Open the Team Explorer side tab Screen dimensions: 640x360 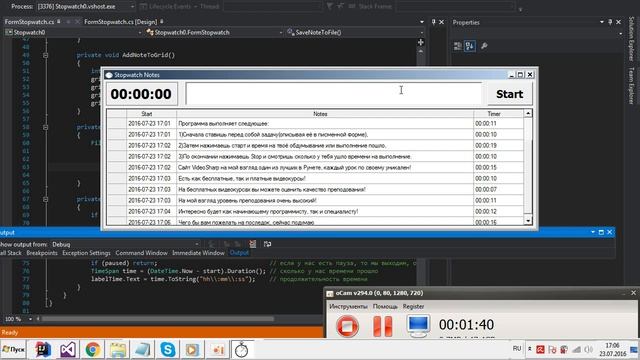[x=631, y=86]
